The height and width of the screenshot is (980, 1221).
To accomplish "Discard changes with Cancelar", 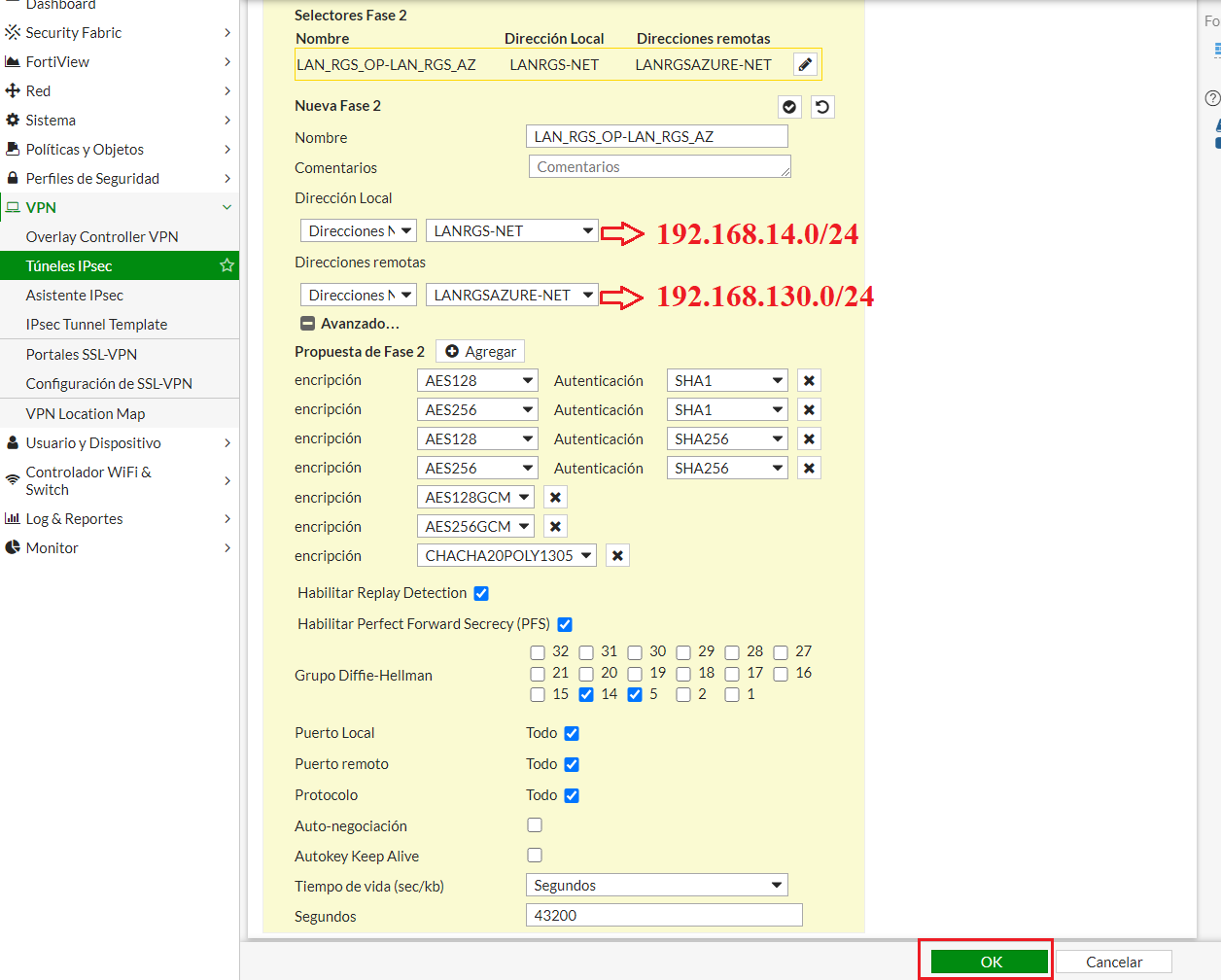I will point(1114,962).
